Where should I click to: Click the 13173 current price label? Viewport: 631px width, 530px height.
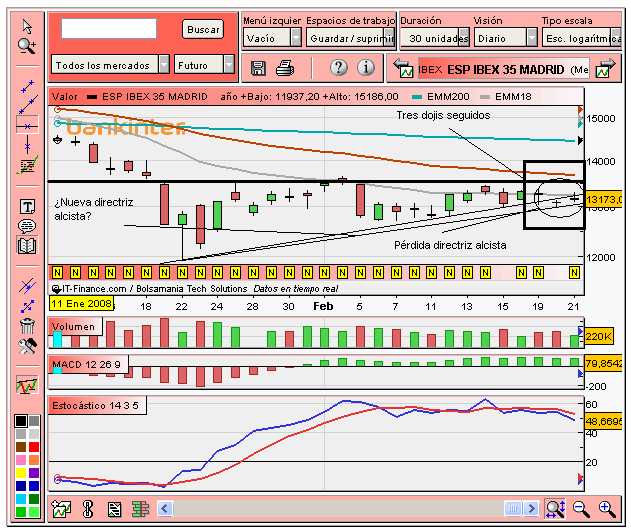tap(604, 199)
